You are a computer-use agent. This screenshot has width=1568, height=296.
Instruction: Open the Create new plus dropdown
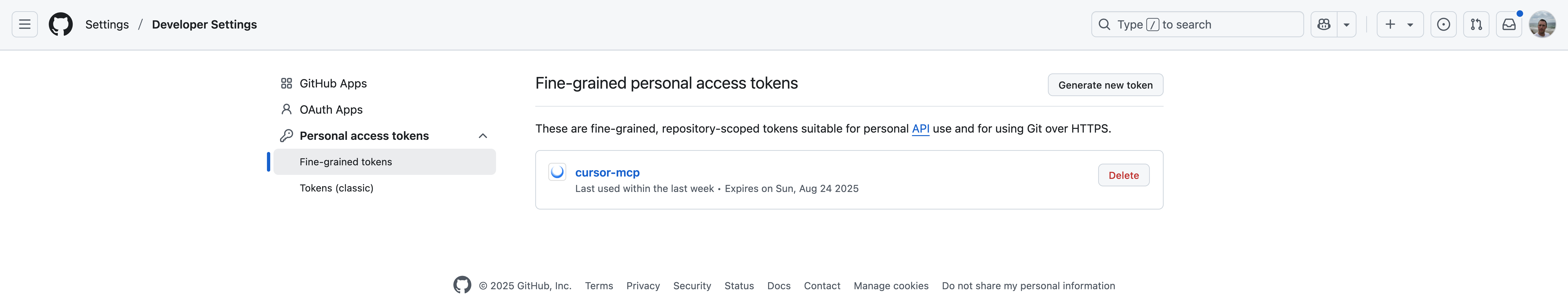tap(1400, 24)
